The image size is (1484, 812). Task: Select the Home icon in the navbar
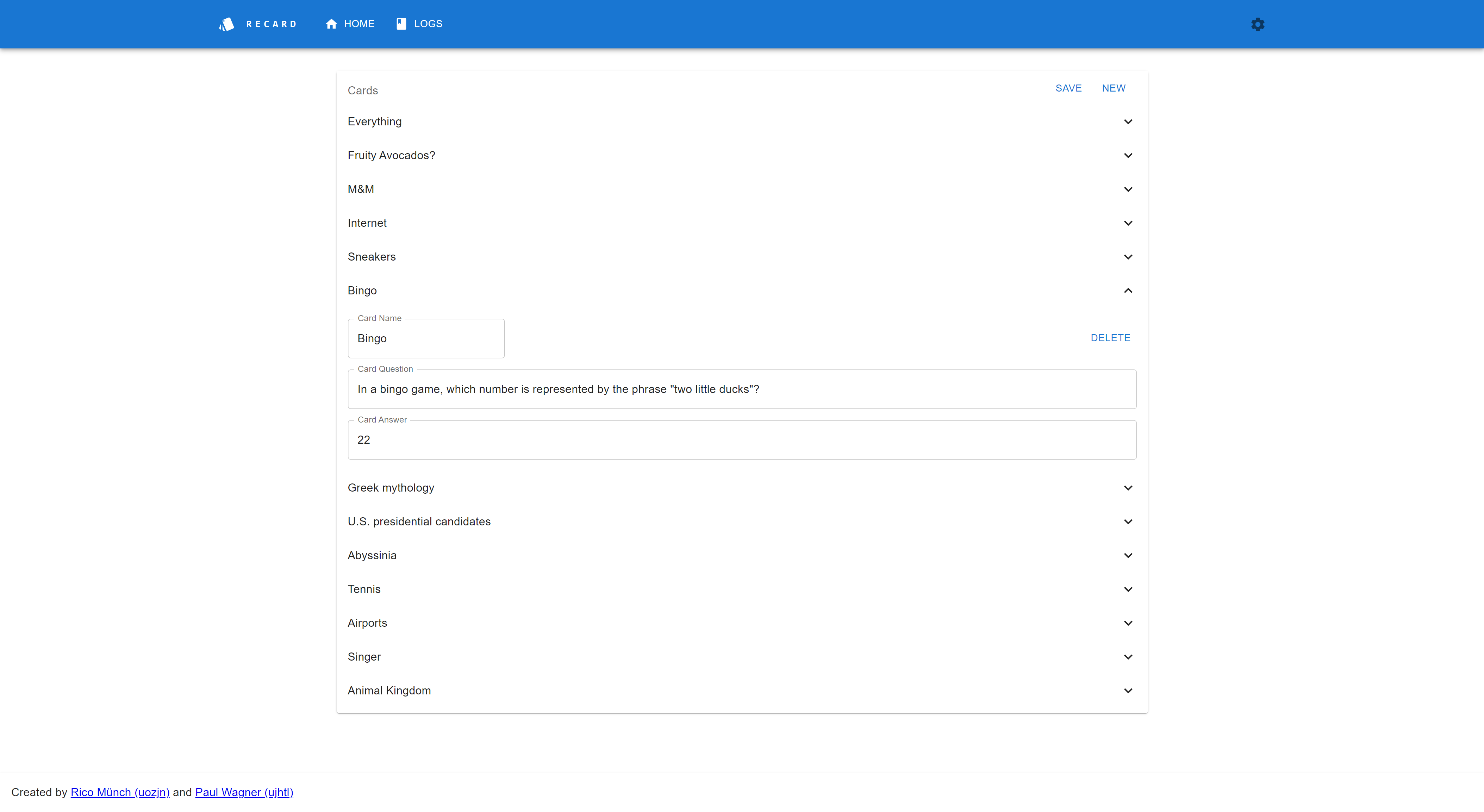click(331, 24)
